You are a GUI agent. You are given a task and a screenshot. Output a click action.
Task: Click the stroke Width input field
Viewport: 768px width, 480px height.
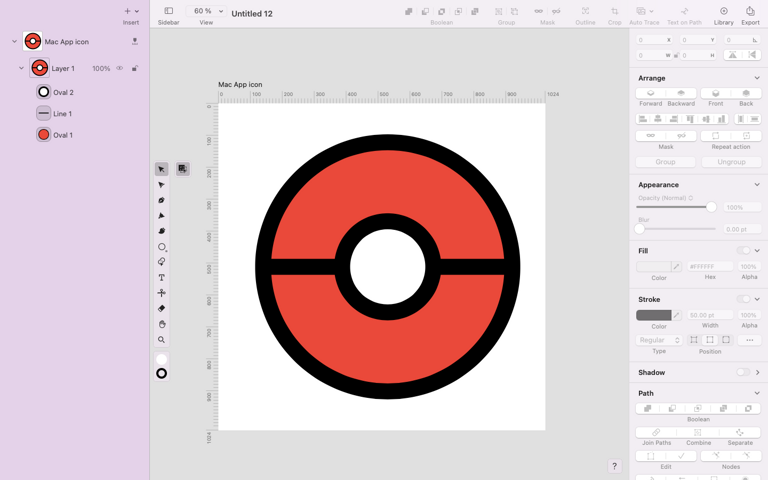click(x=710, y=315)
